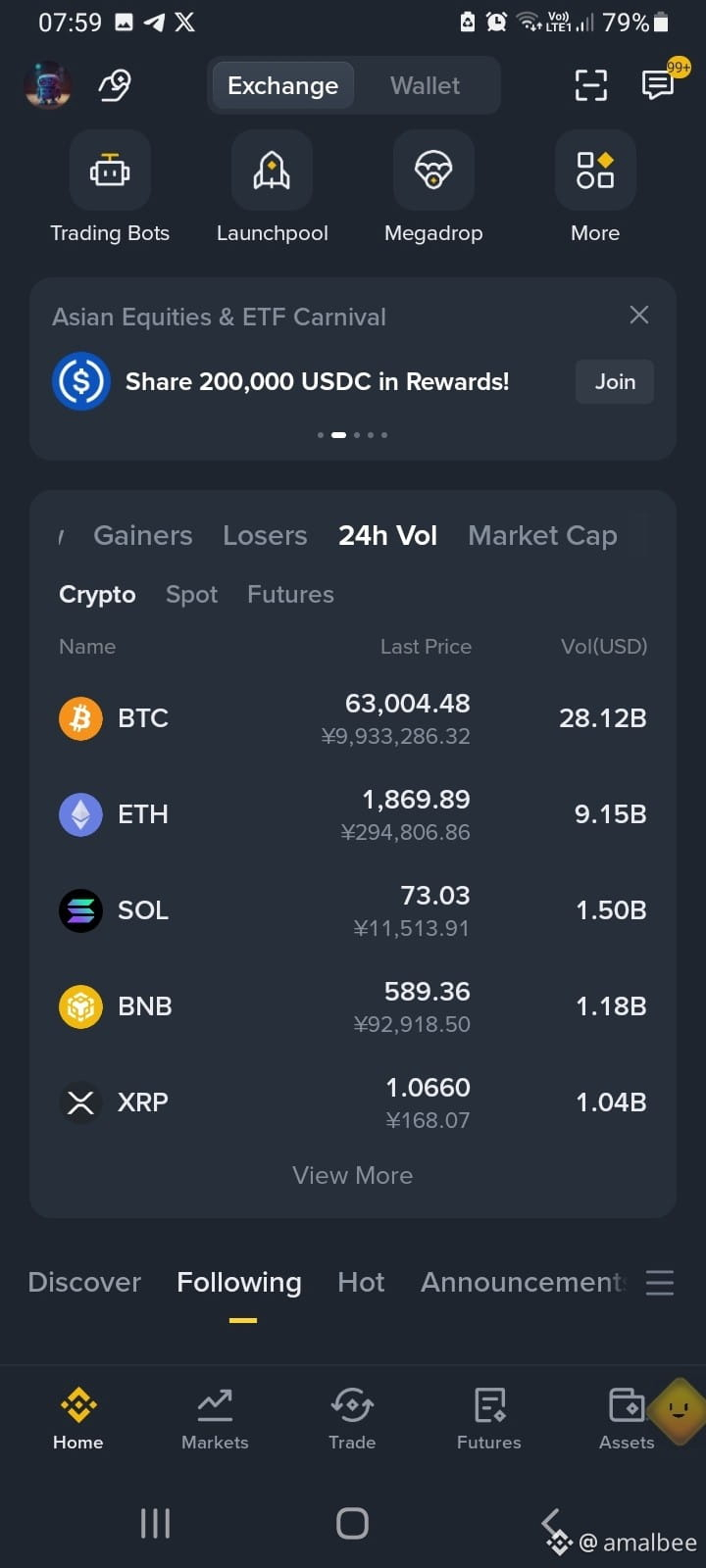The height and width of the screenshot is (1568, 706).
Task: Go to Markets in bottom navigation
Action: coord(215,1419)
